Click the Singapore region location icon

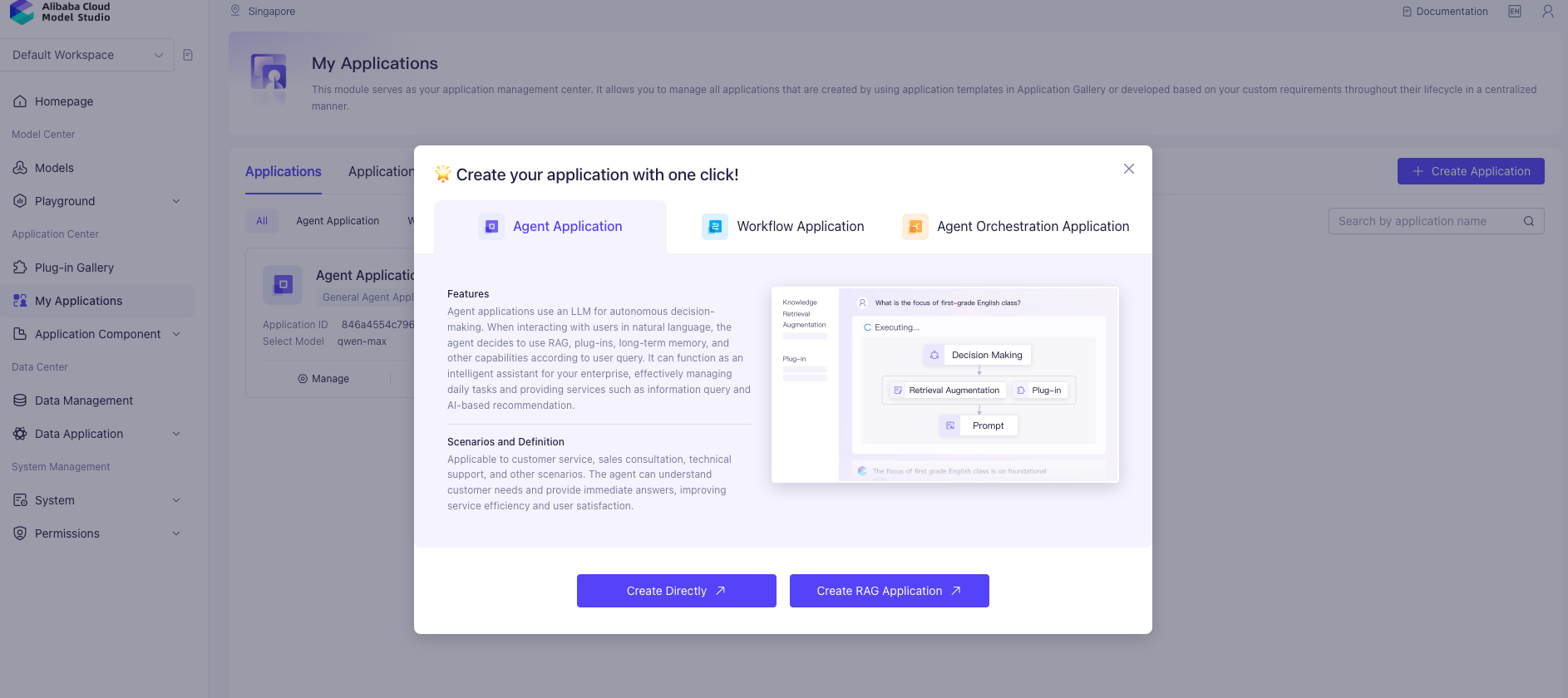pyautogui.click(x=235, y=11)
